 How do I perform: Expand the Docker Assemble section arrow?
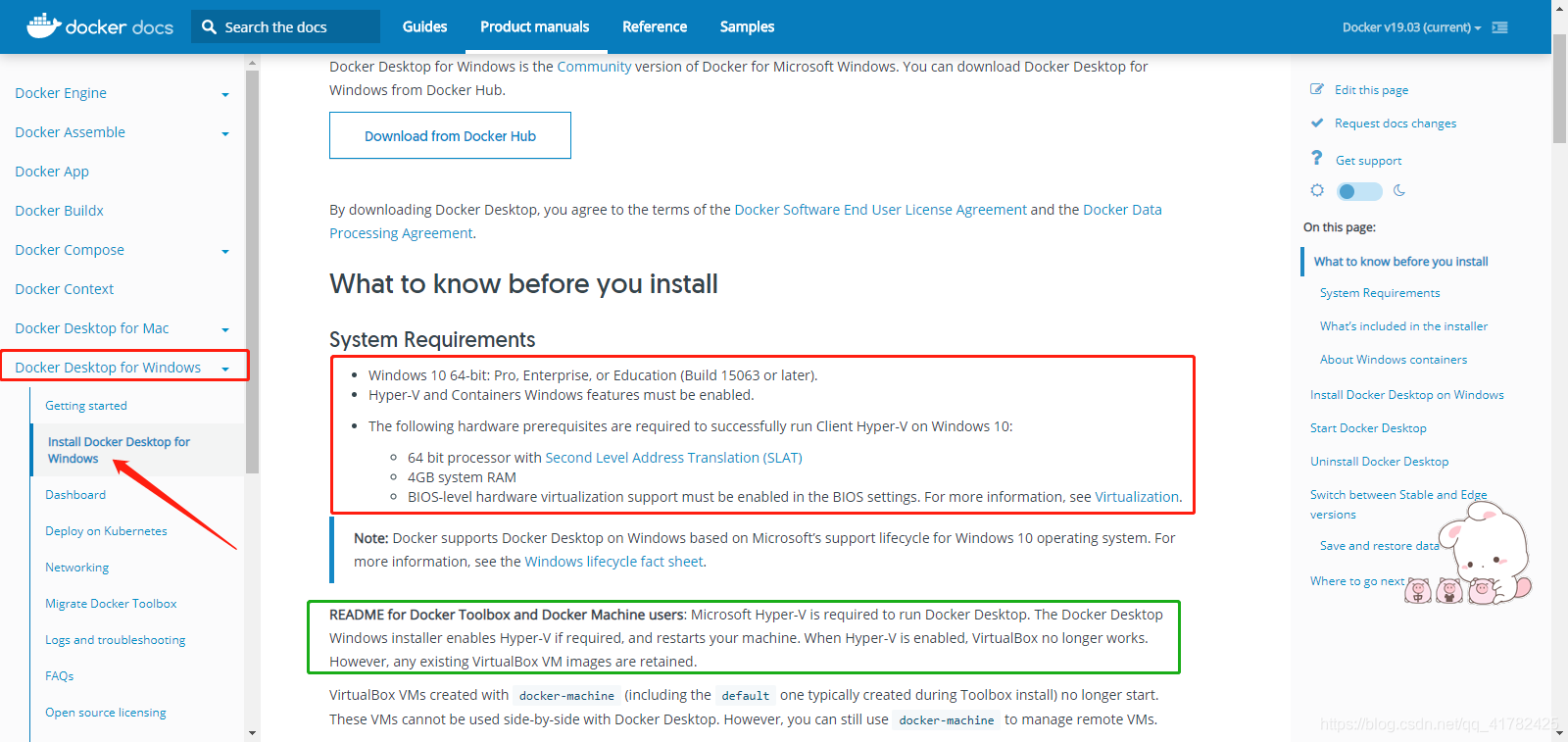(225, 134)
